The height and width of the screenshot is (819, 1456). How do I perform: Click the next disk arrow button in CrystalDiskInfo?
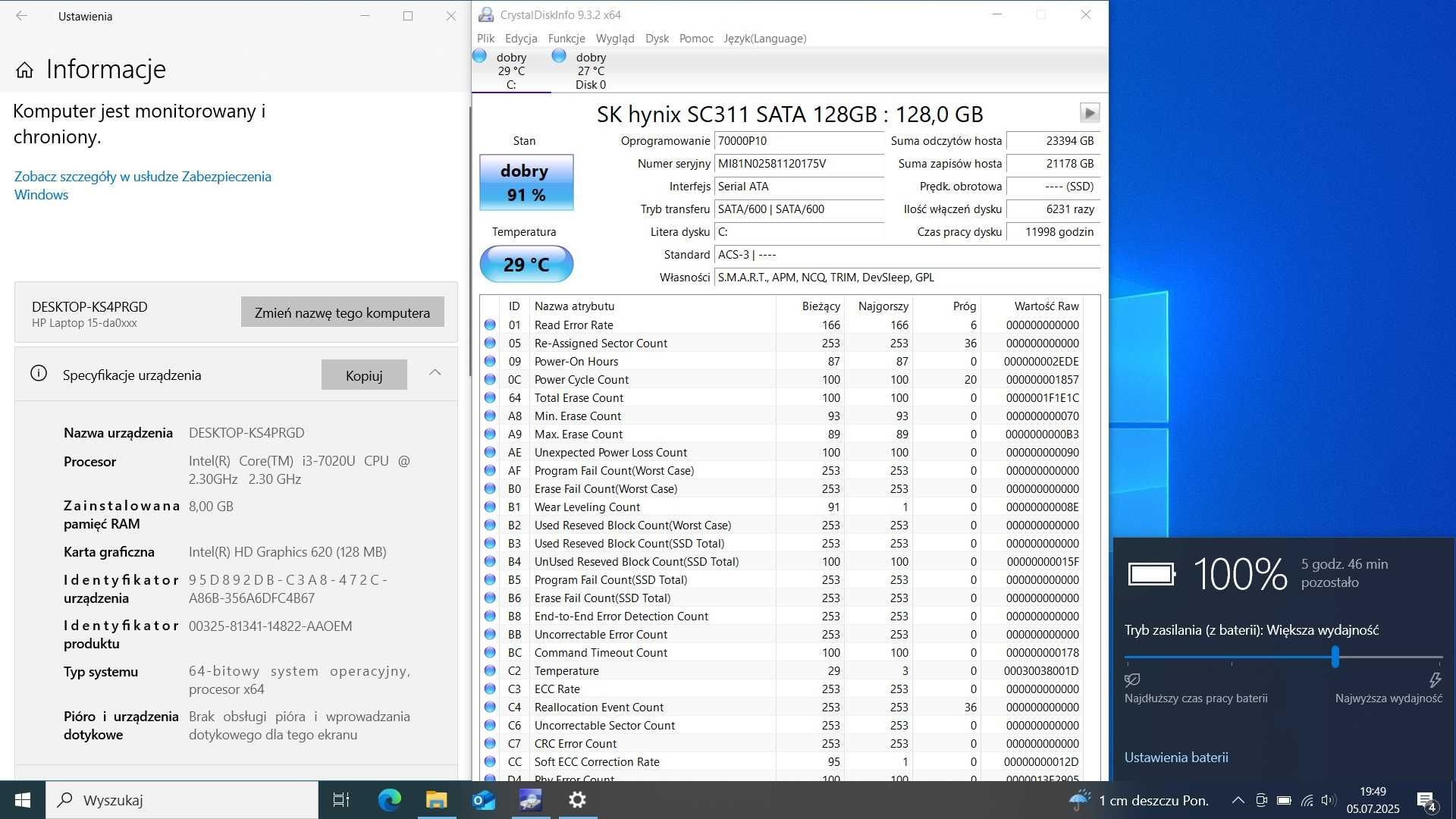pyautogui.click(x=1089, y=113)
